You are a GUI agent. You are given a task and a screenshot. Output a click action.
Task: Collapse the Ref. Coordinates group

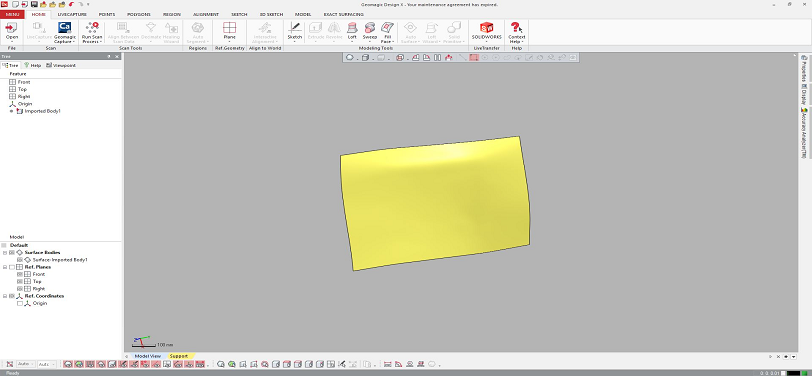(x=5, y=296)
